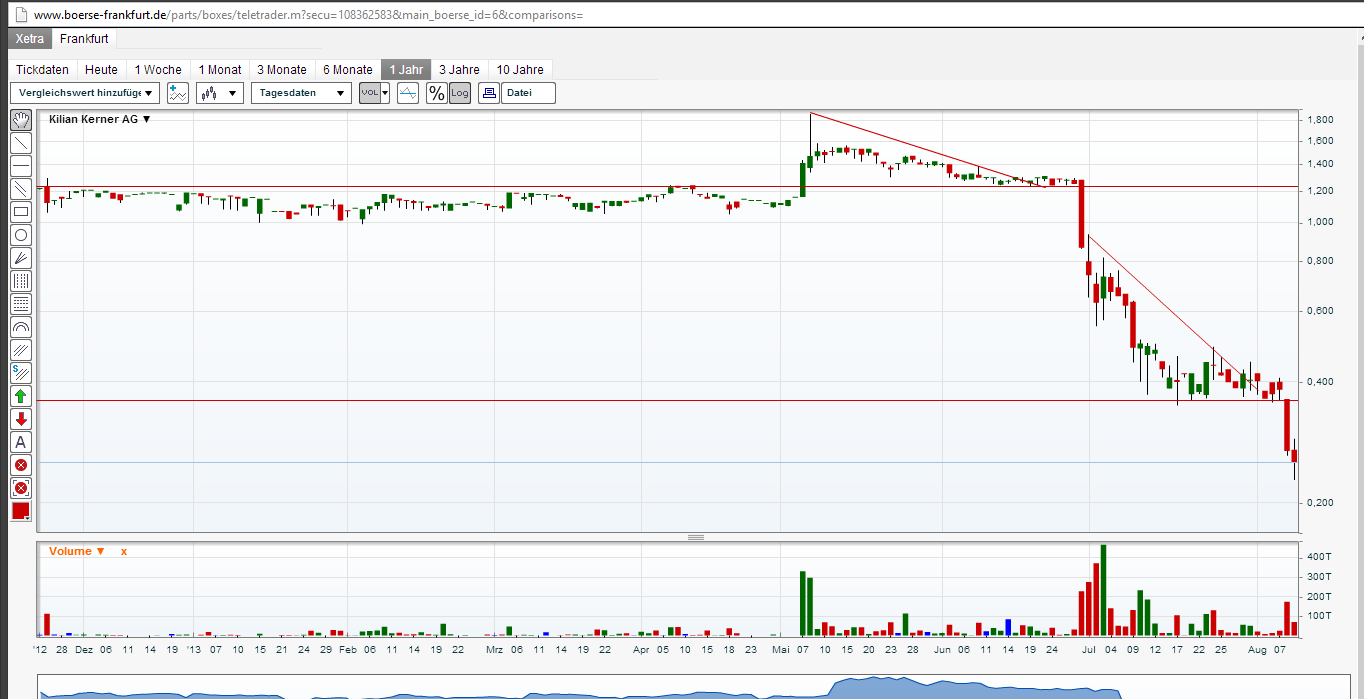Place a green up arrow marker

click(21, 396)
